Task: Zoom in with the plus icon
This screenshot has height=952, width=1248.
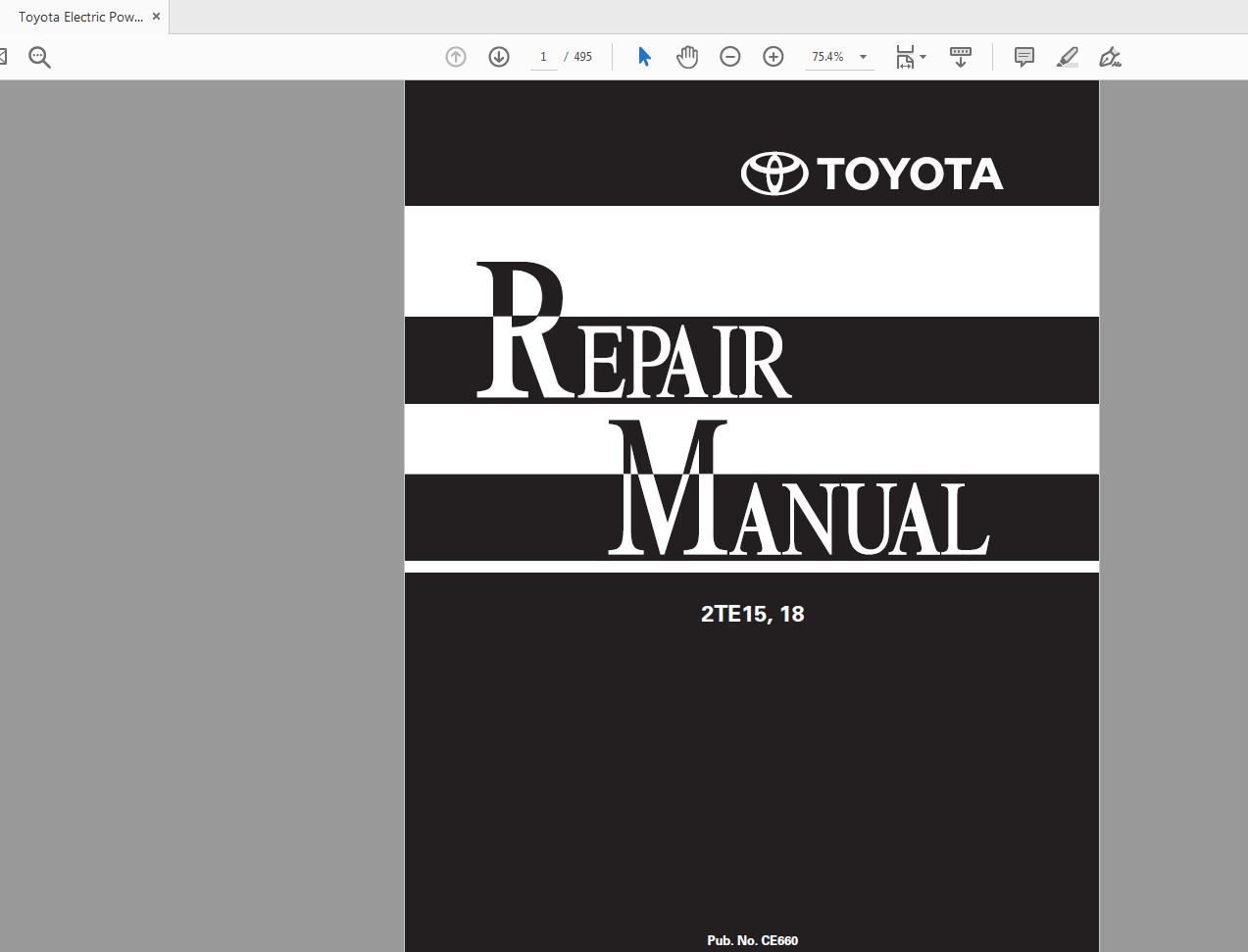Action: (x=774, y=57)
